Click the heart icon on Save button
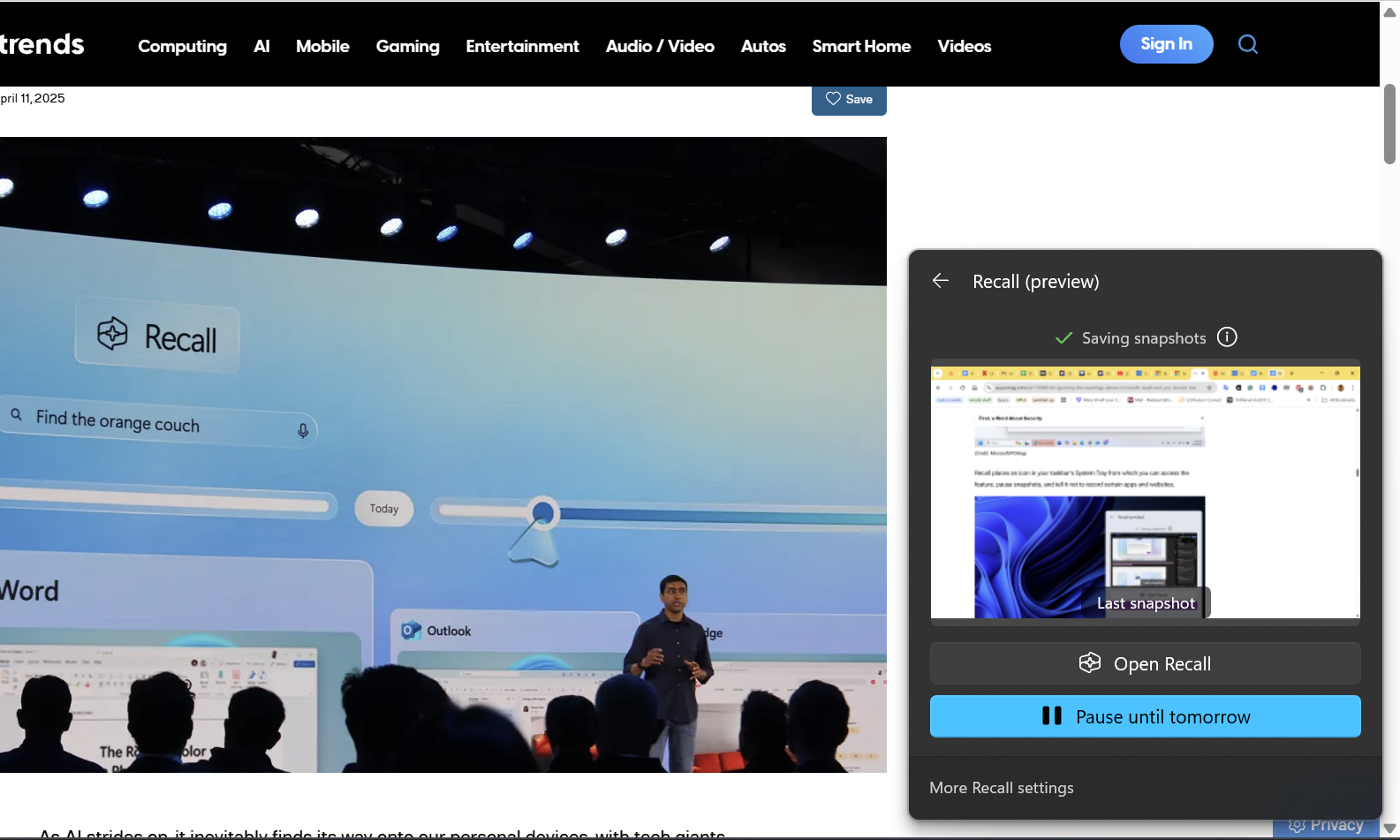 point(833,99)
